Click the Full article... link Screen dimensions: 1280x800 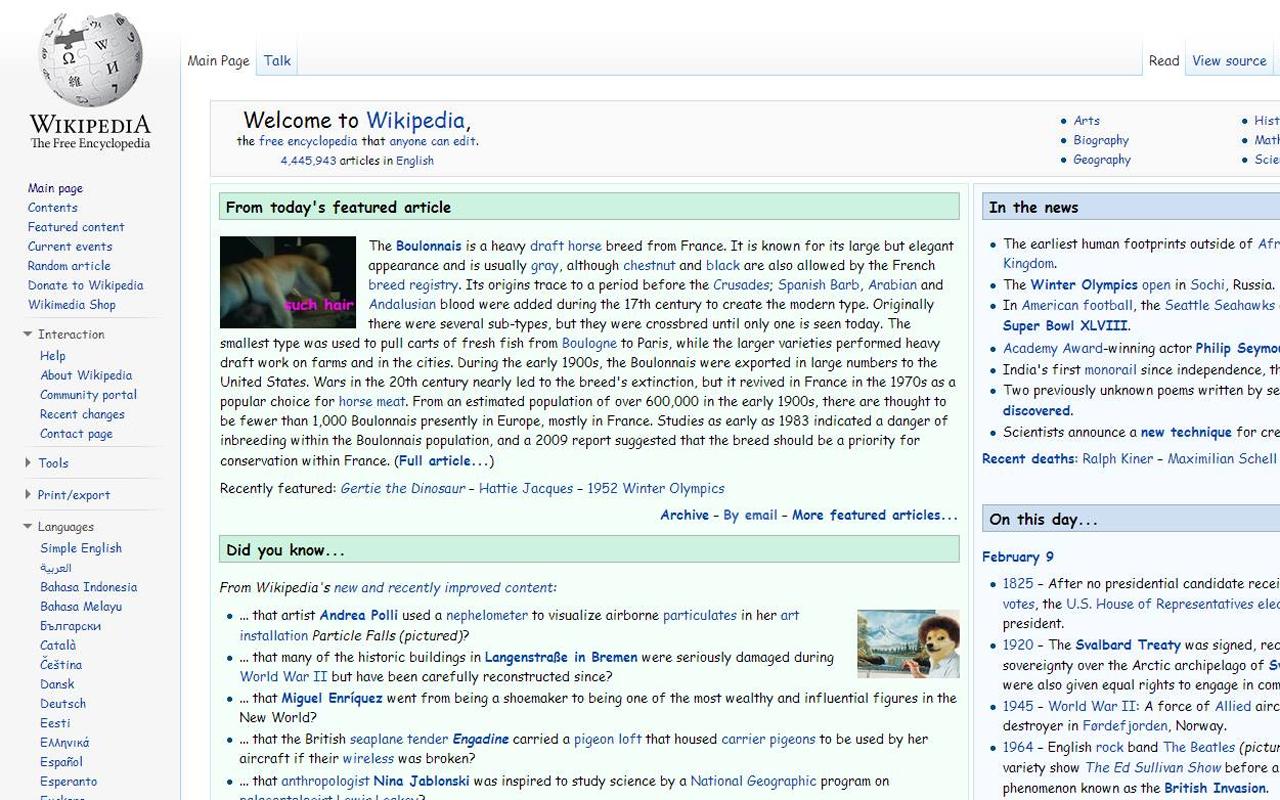[443, 461]
